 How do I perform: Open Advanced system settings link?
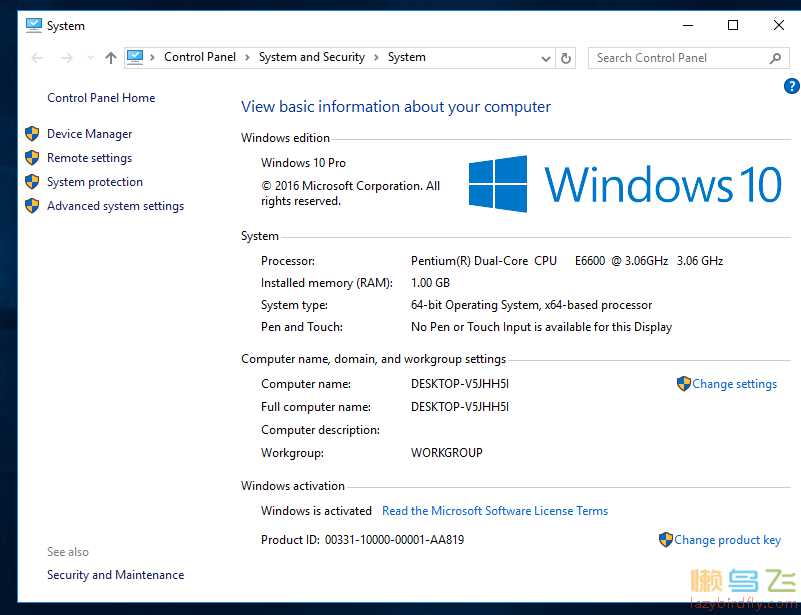click(115, 206)
